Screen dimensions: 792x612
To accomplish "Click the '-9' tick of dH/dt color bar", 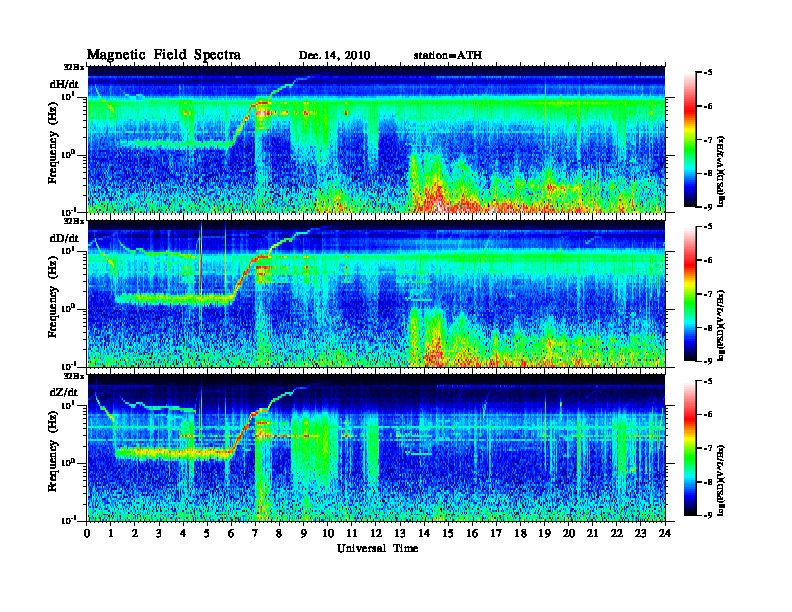I will pyautogui.click(x=708, y=207).
